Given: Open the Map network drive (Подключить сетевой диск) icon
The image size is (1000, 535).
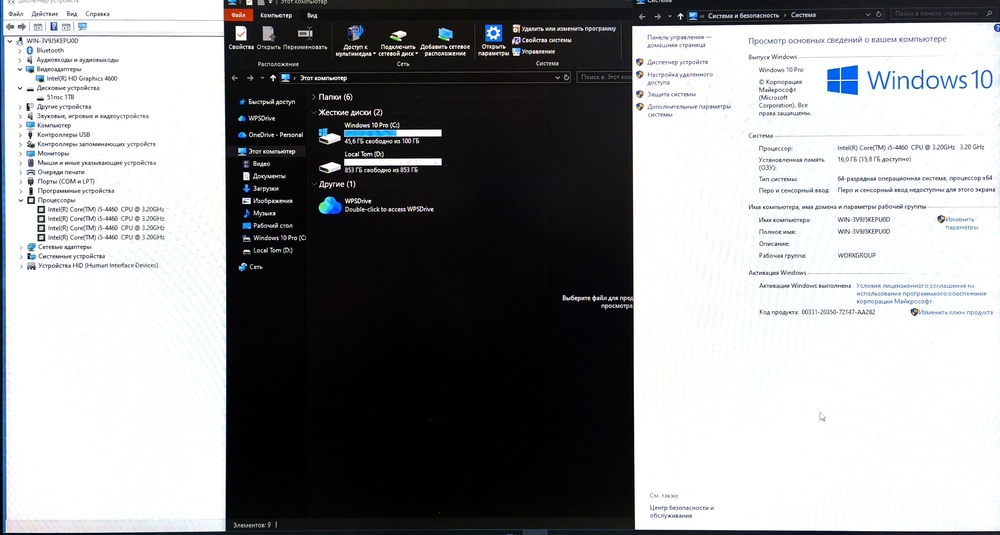Looking at the screenshot, I should 398,35.
